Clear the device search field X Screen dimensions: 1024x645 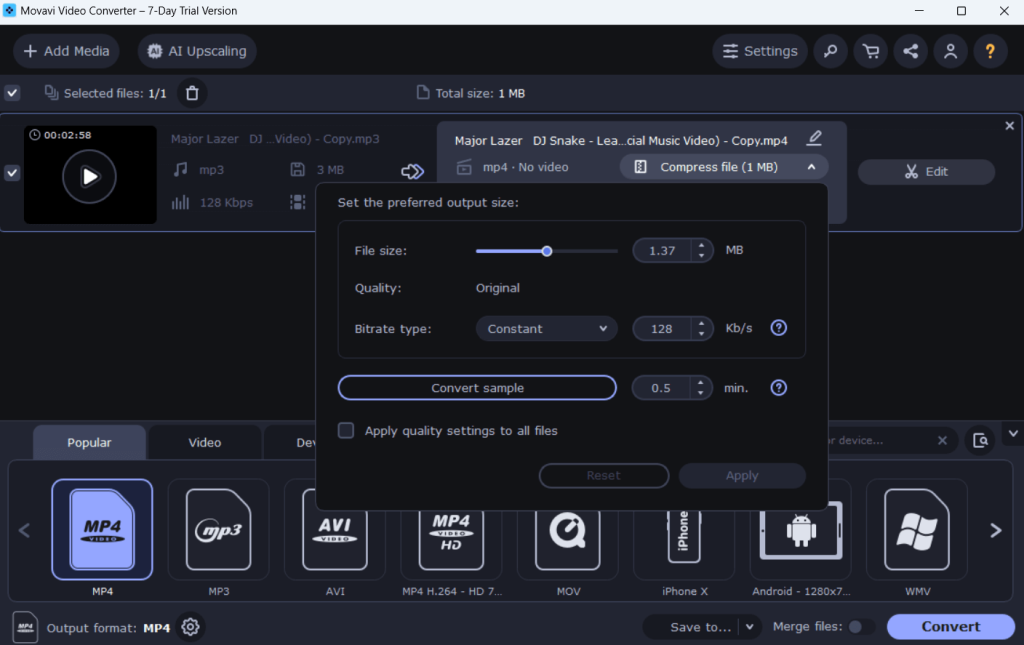(942, 440)
